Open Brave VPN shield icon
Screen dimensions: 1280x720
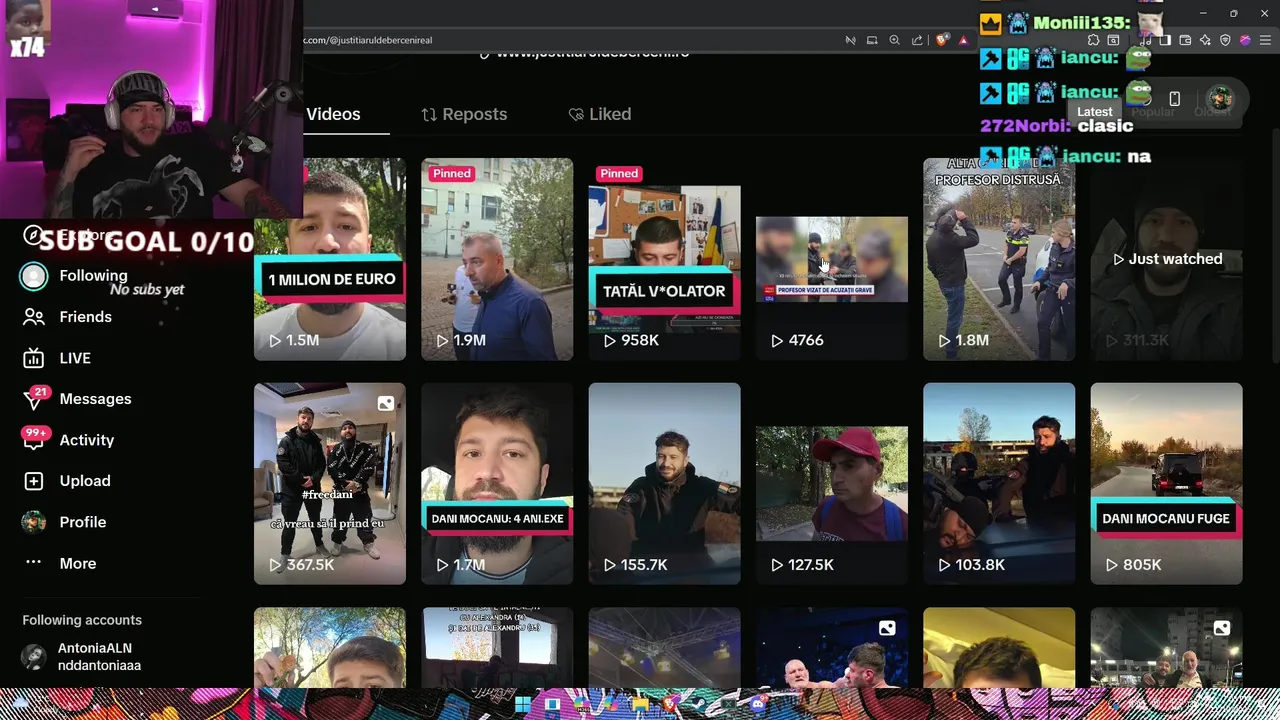coord(1225,40)
